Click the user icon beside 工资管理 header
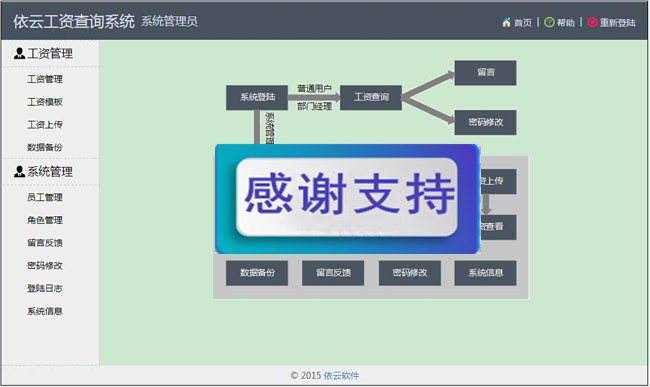 click(19, 53)
